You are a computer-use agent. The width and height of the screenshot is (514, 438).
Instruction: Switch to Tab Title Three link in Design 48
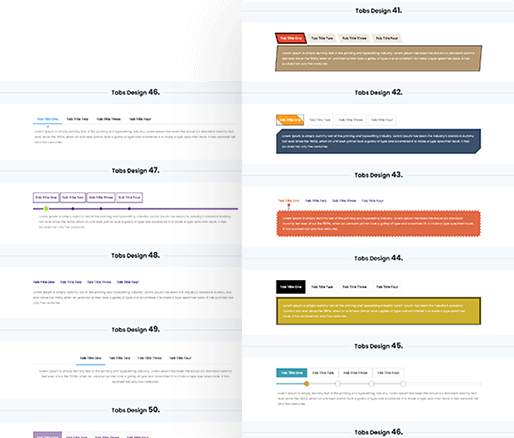[99, 282]
